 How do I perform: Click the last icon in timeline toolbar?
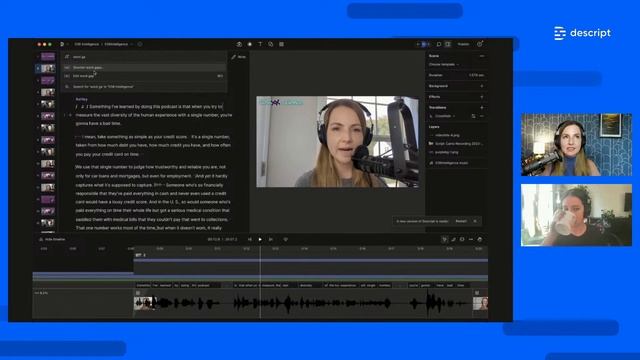point(480,239)
